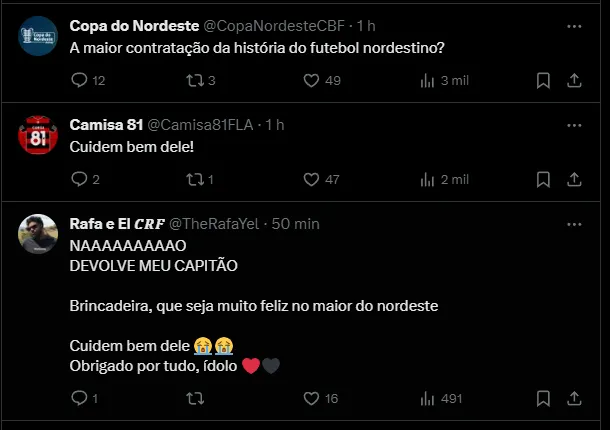The image size is (610, 430).
Task: Like the Copa do Nordeste tweet
Action: [x=309, y=80]
